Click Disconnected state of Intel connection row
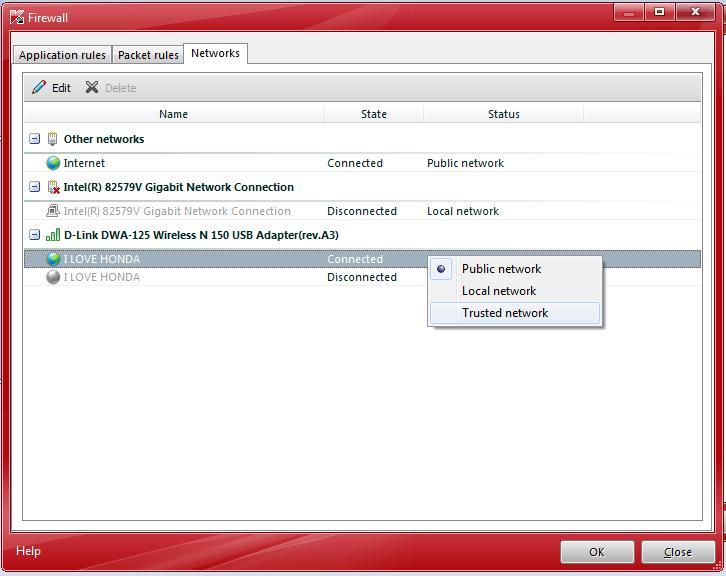This screenshot has width=726, height=576. pos(362,211)
